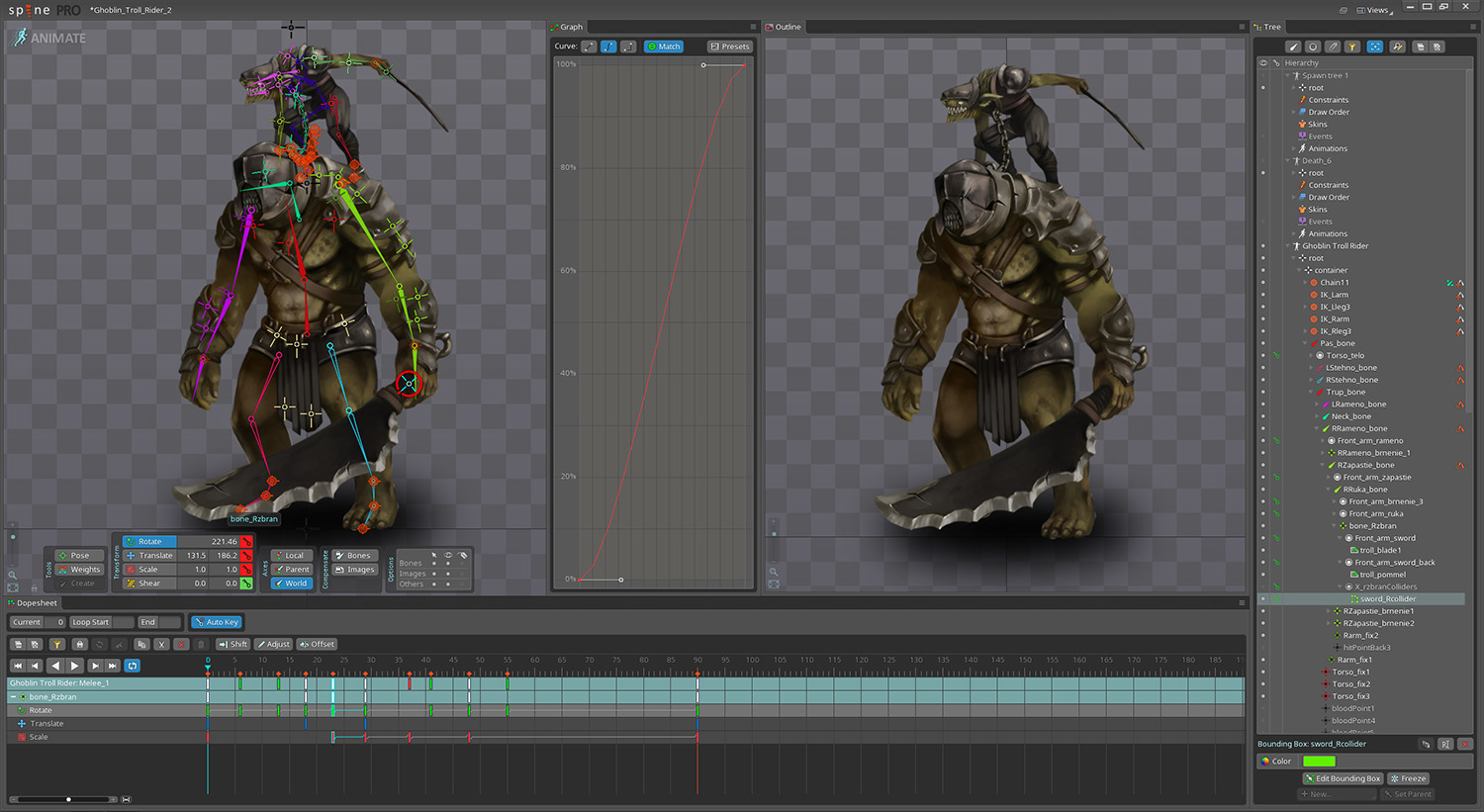Click the viewport zoom magnifier icon

pos(13,575)
